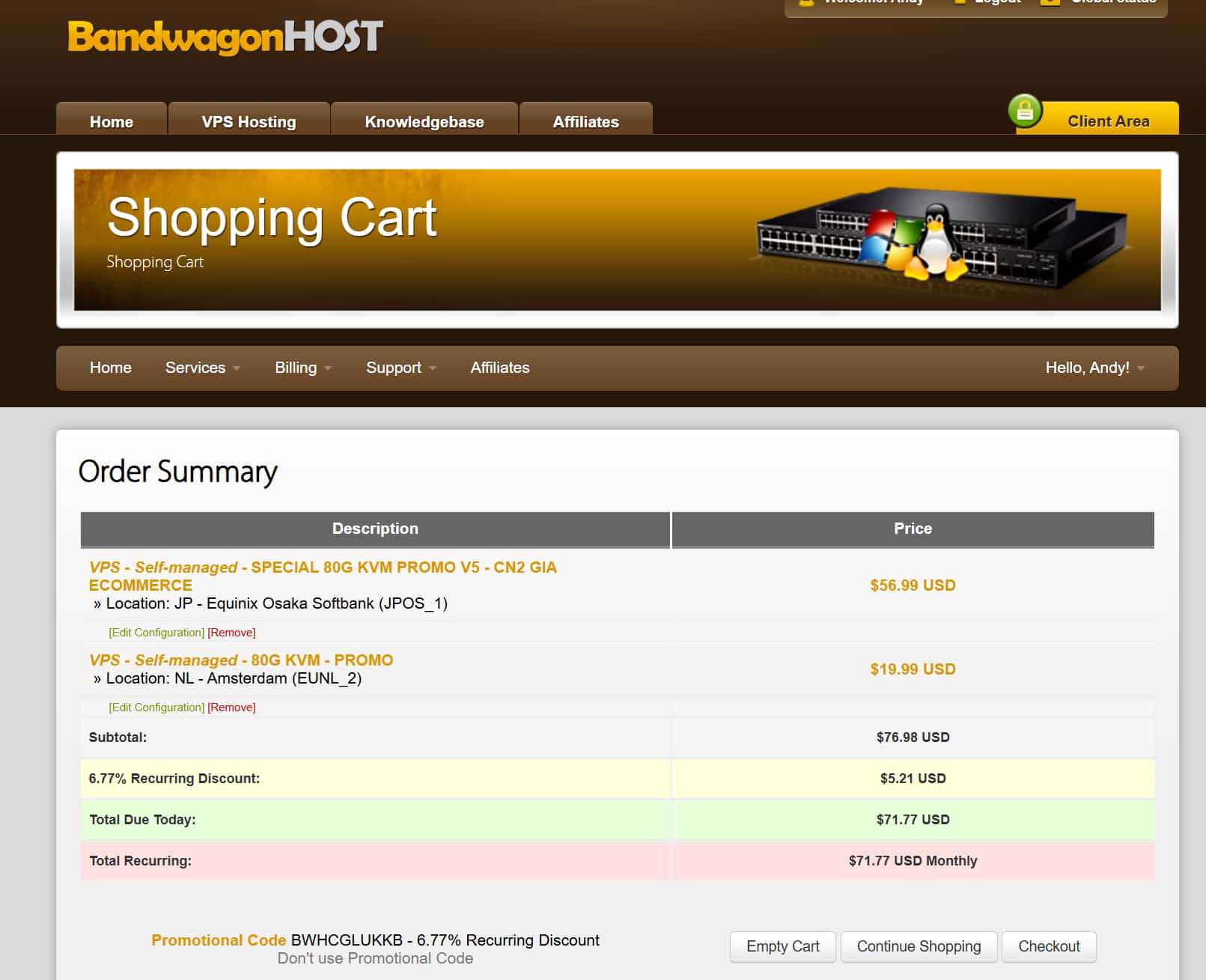Click the BandwagonHOST logo
This screenshot has width=1206, height=980.
225,37
